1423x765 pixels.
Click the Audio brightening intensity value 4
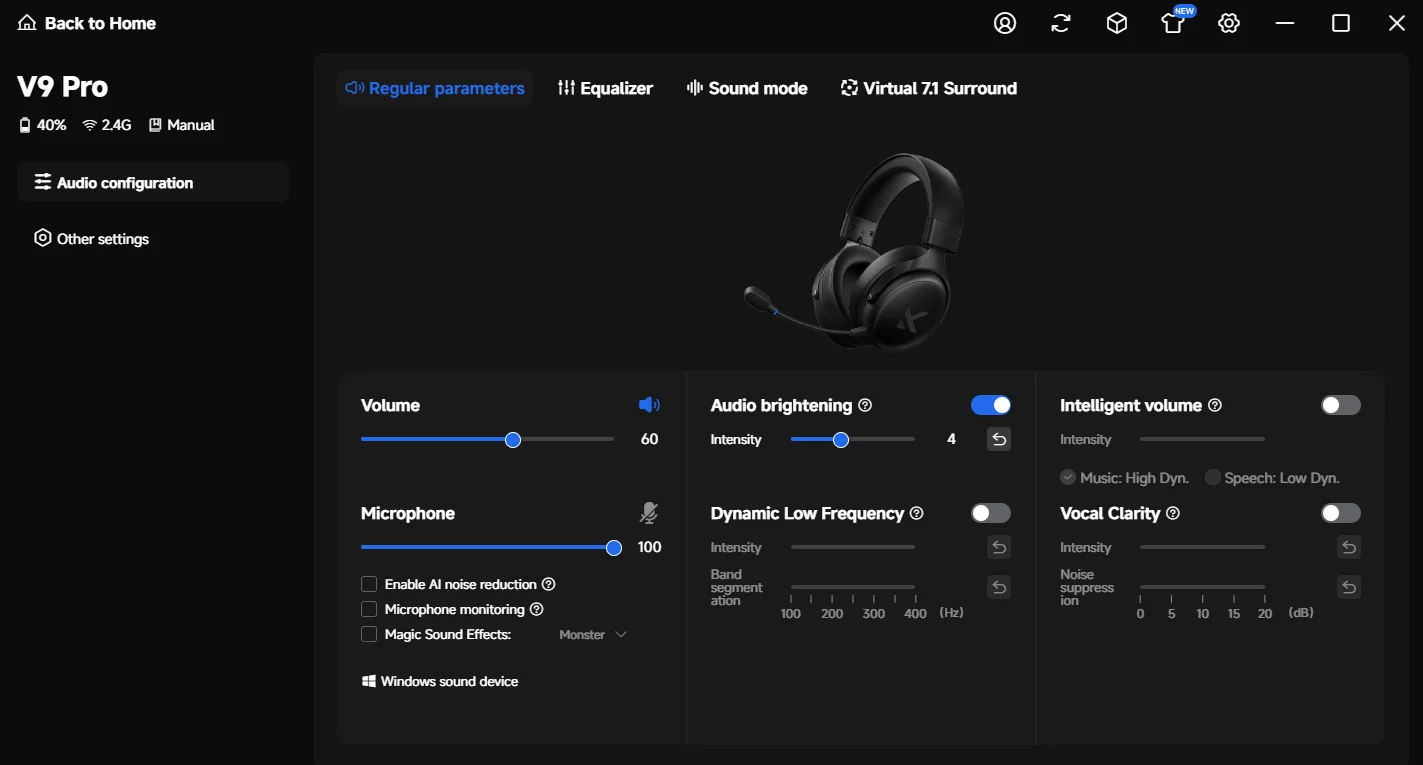(952, 439)
